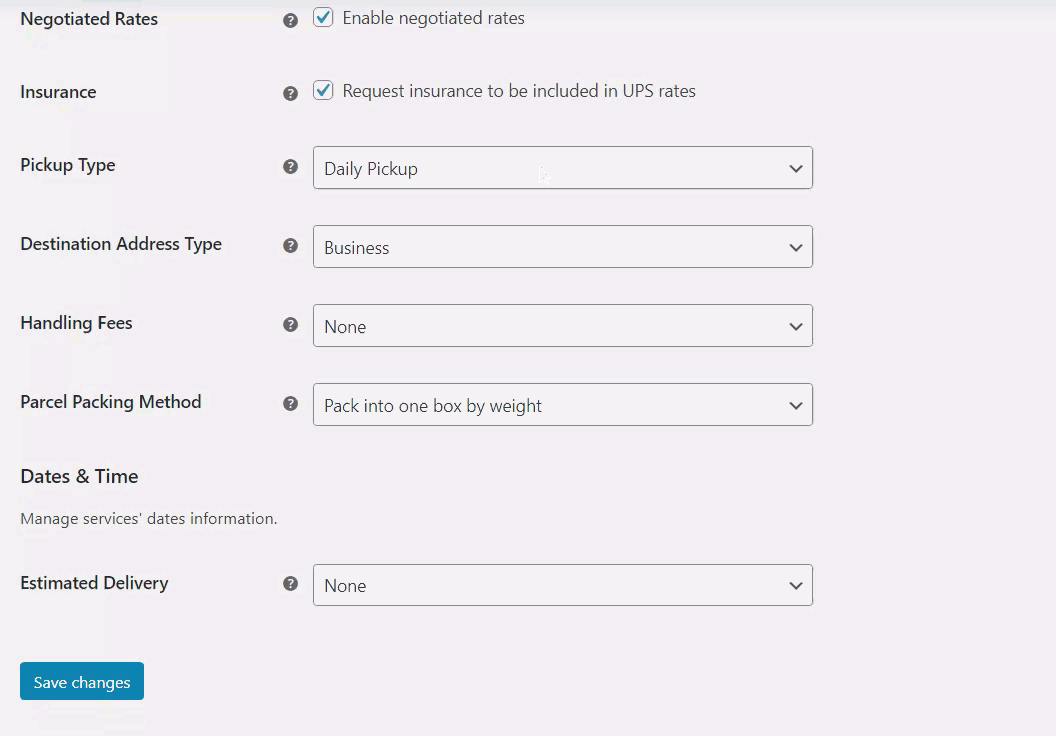
Task: Click the Pickup Type field label
Action: pos(68,165)
